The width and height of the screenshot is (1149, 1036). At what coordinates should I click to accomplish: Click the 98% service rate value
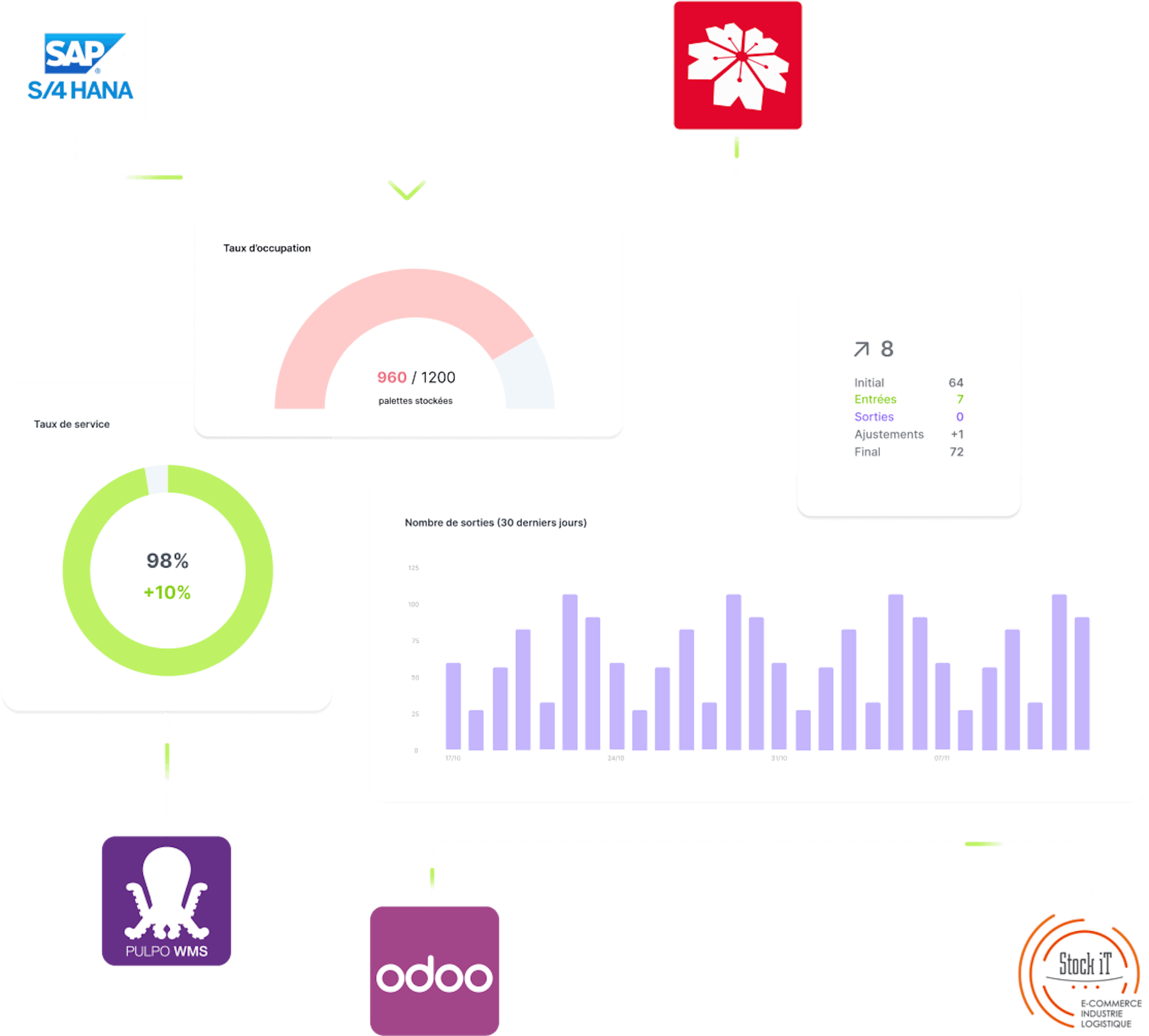click(x=168, y=561)
